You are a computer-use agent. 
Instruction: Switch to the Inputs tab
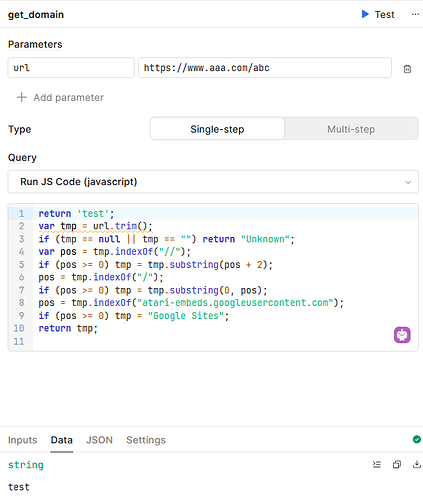[x=22, y=440]
